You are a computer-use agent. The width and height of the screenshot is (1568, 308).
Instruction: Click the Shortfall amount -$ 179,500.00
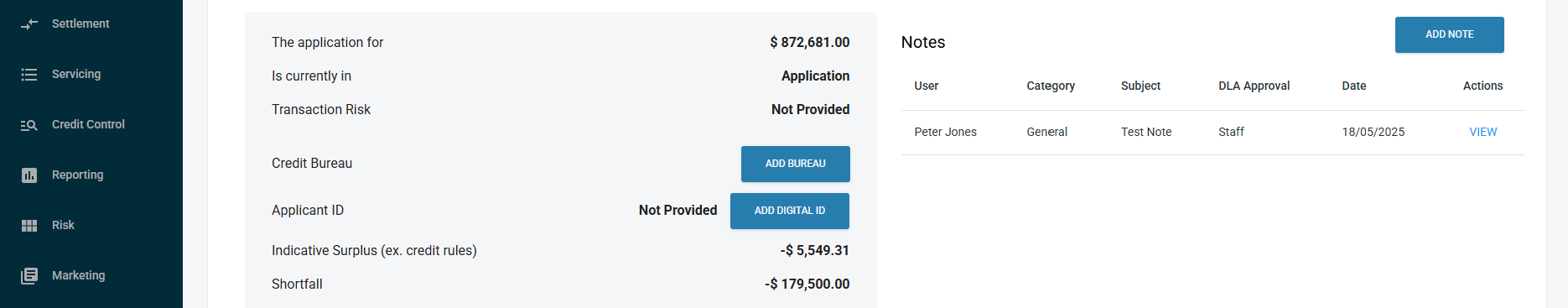[x=807, y=284]
